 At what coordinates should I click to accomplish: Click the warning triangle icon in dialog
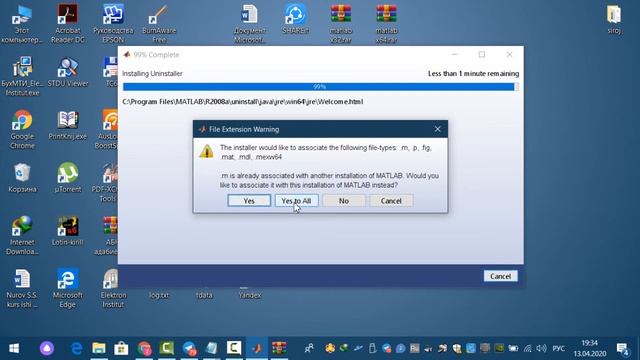coord(207,151)
